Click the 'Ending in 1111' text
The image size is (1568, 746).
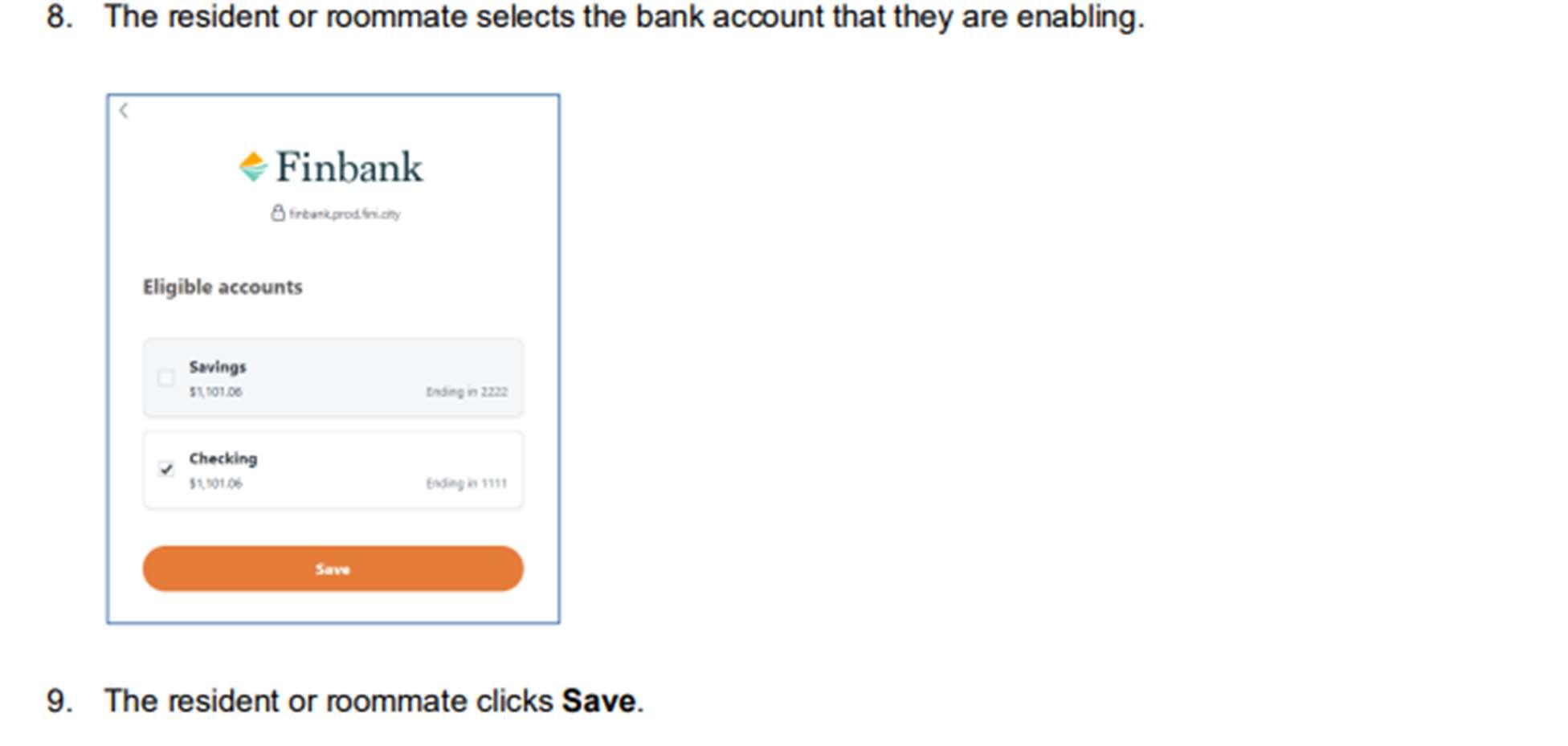point(467,483)
